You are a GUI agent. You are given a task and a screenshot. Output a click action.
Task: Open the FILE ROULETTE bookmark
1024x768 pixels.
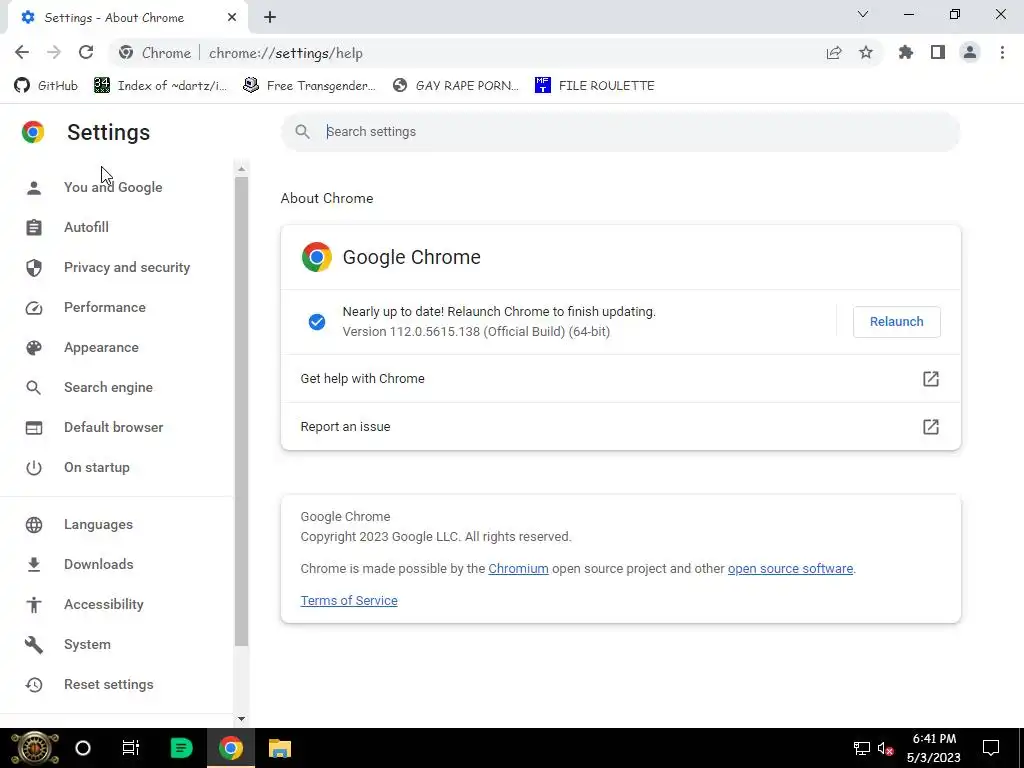[x=594, y=86]
